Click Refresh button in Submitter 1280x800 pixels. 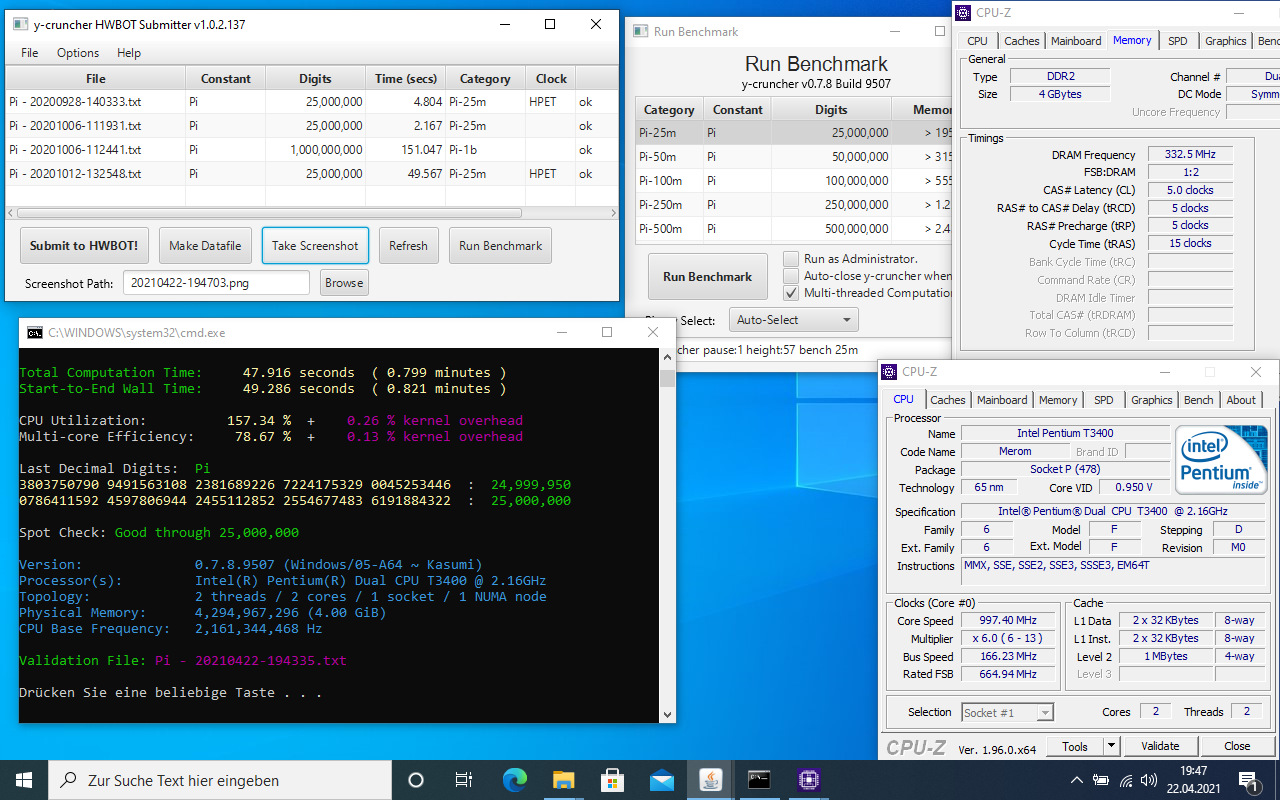pyautogui.click(x=408, y=245)
